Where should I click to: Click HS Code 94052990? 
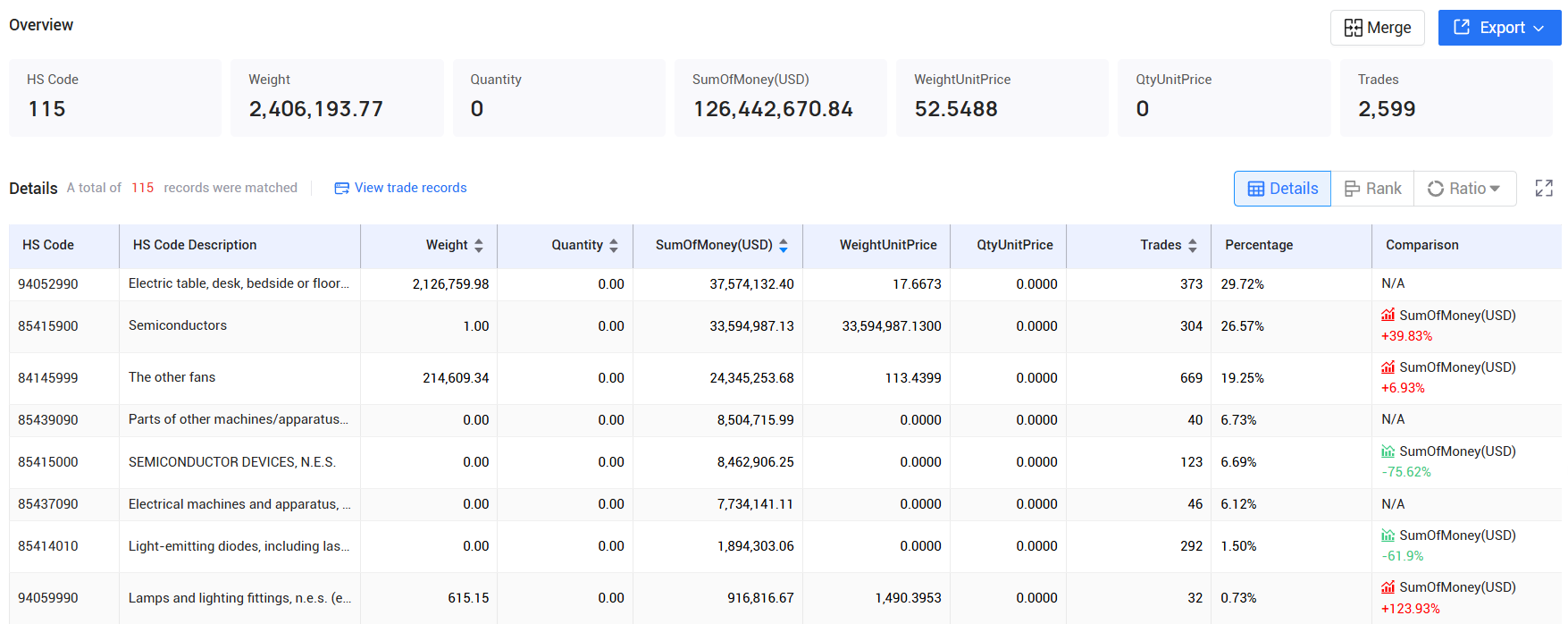[x=48, y=284]
